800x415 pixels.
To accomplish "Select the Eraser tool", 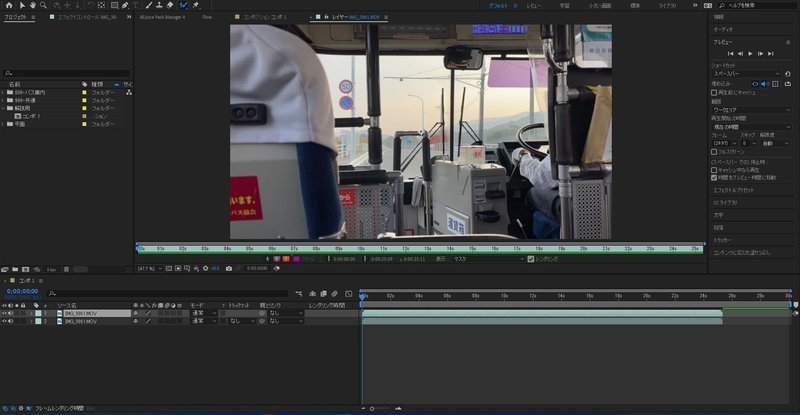I will tap(170, 5).
